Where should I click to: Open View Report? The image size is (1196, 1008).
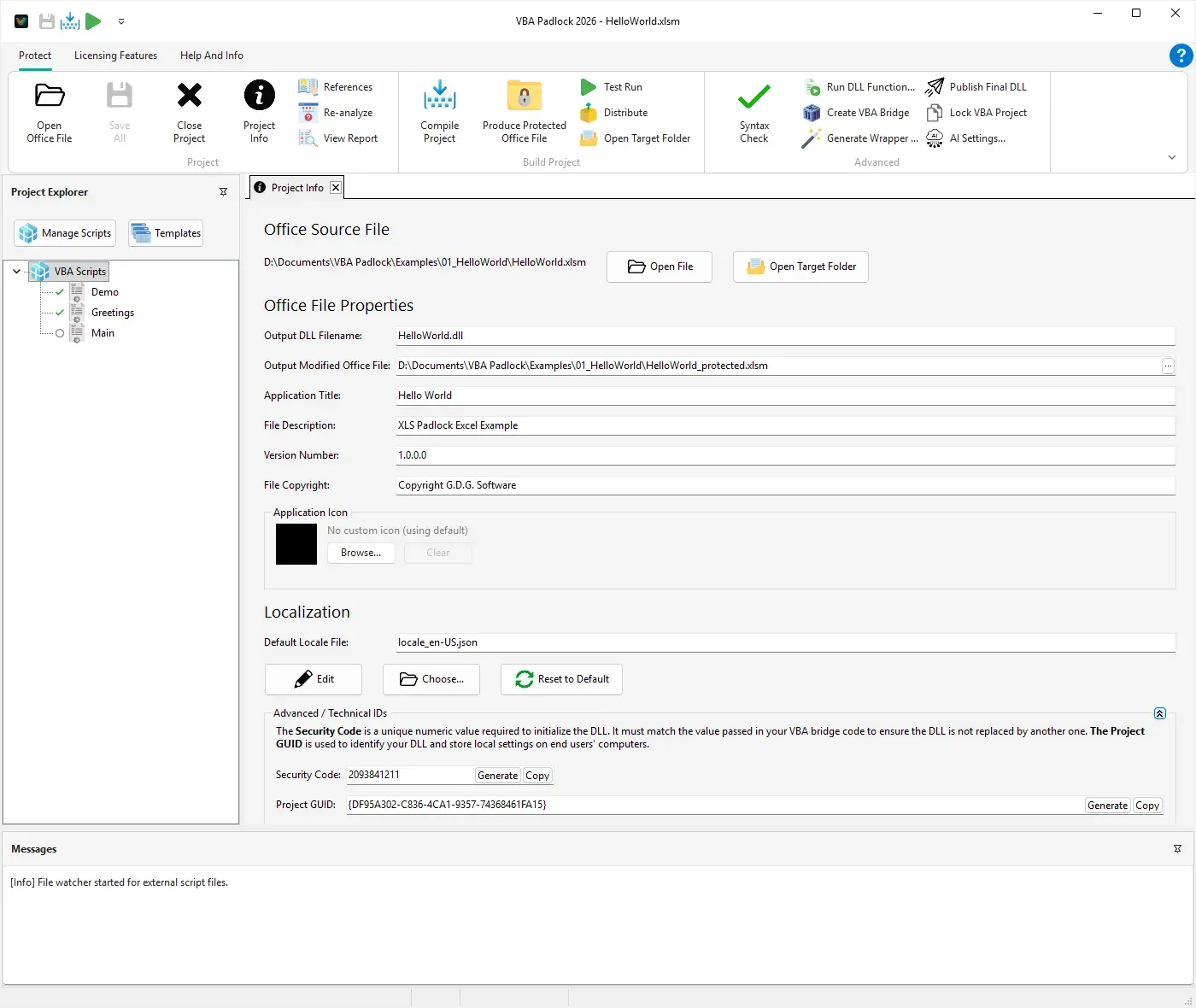pos(338,138)
